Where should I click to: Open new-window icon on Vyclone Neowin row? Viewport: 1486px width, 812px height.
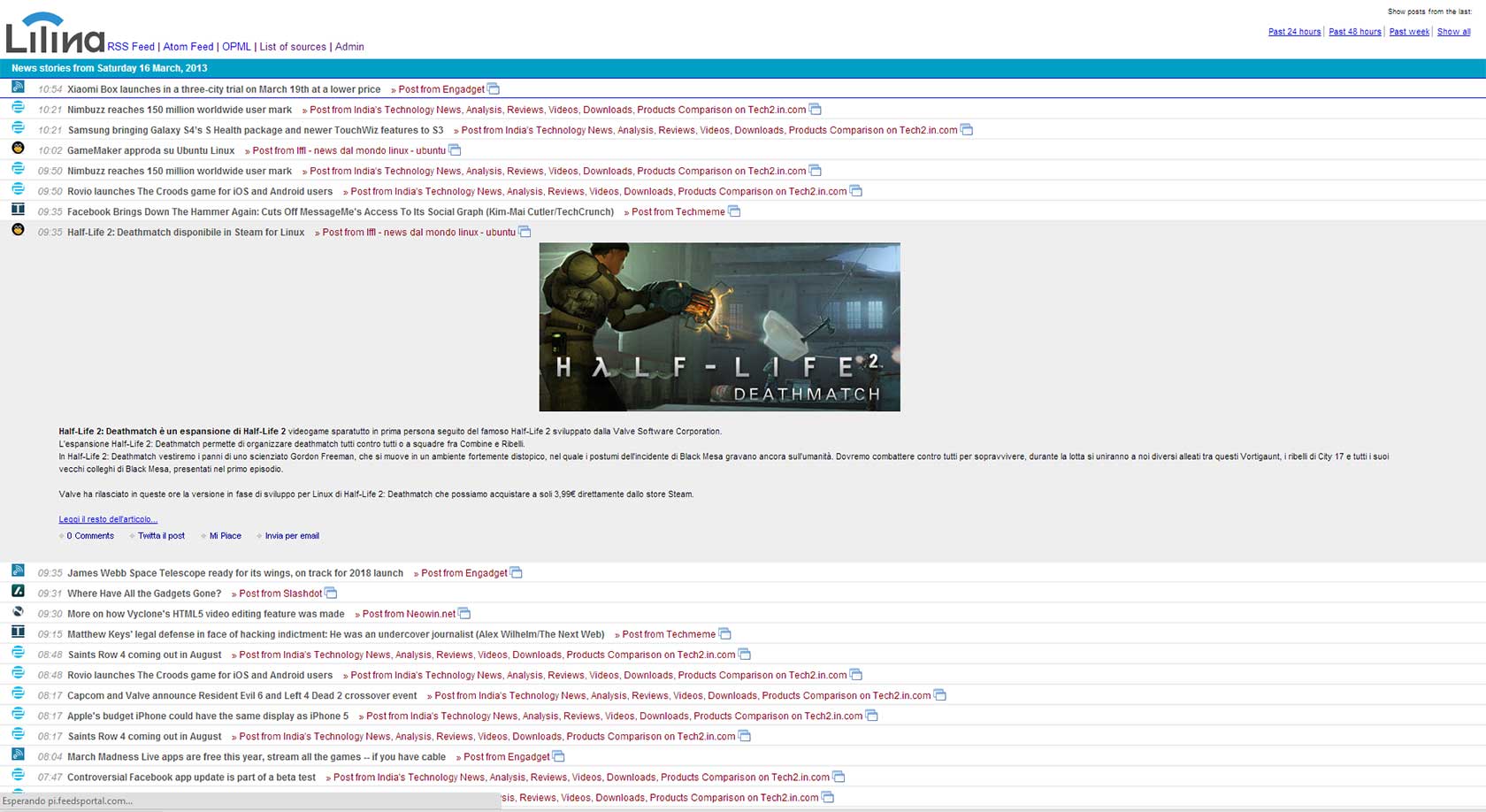(x=464, y=613)
